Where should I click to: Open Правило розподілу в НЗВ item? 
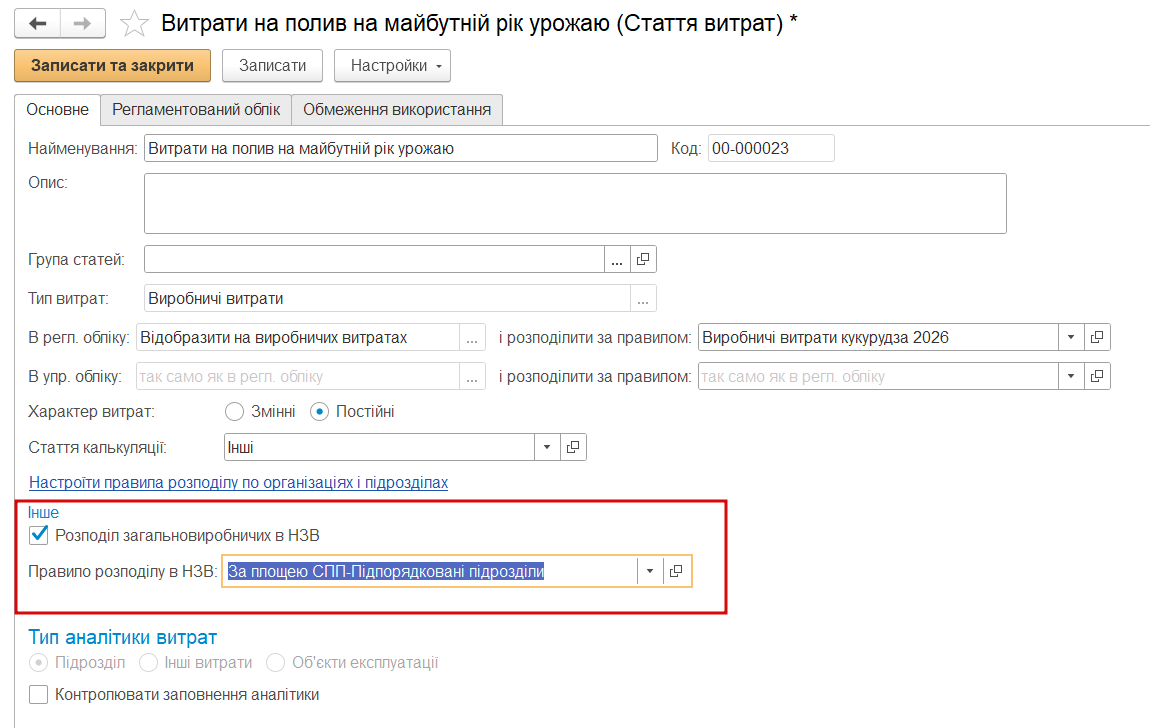coord(676,571)
